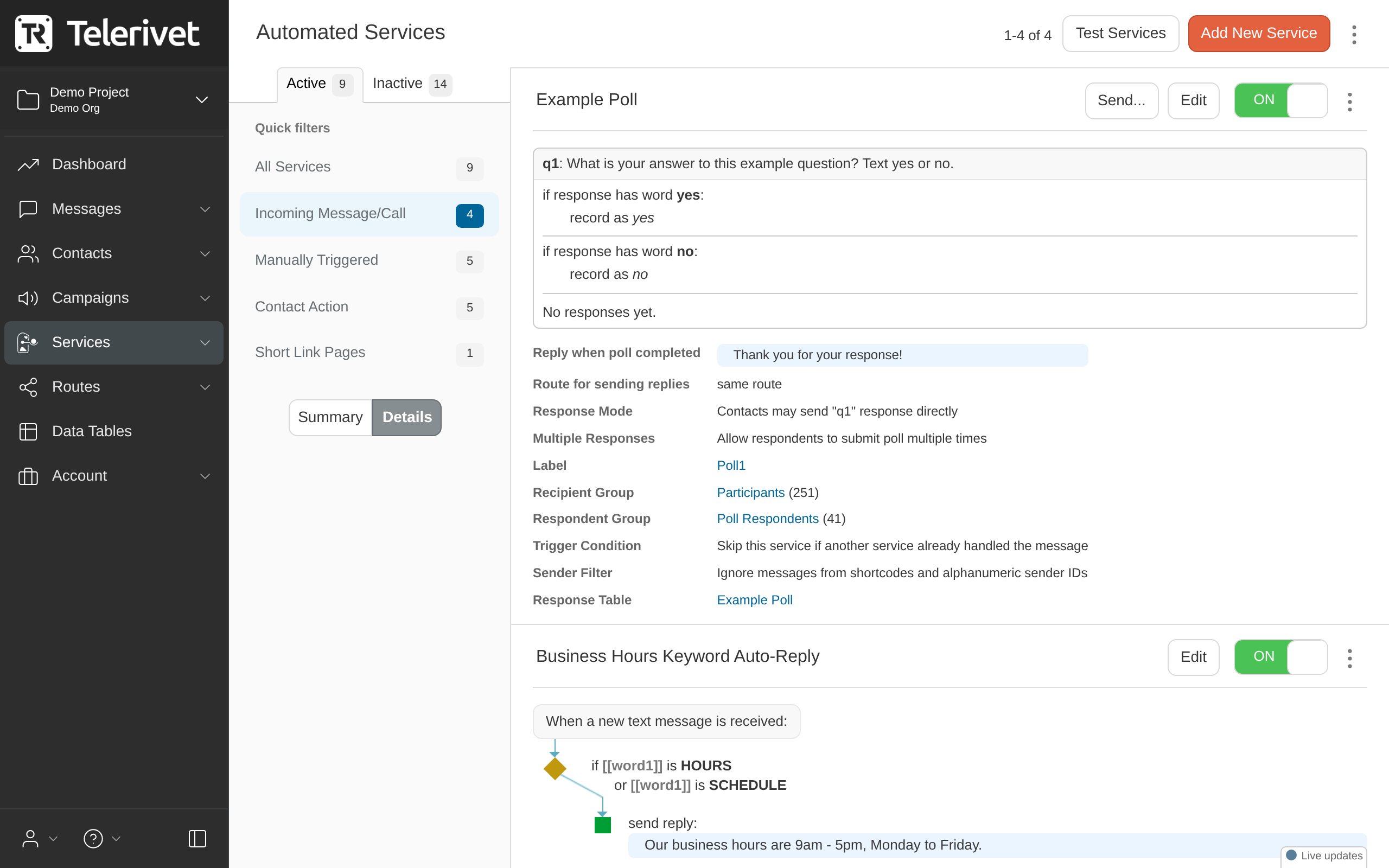Expand the Messages submenu chevron
1389x868 pixels.
(205, 209)
